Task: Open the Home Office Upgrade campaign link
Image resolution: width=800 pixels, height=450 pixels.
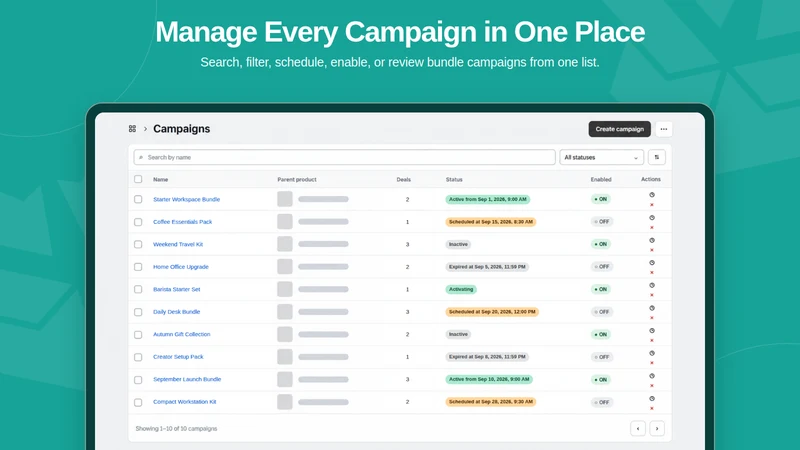Action: click(x=181, y=267)
